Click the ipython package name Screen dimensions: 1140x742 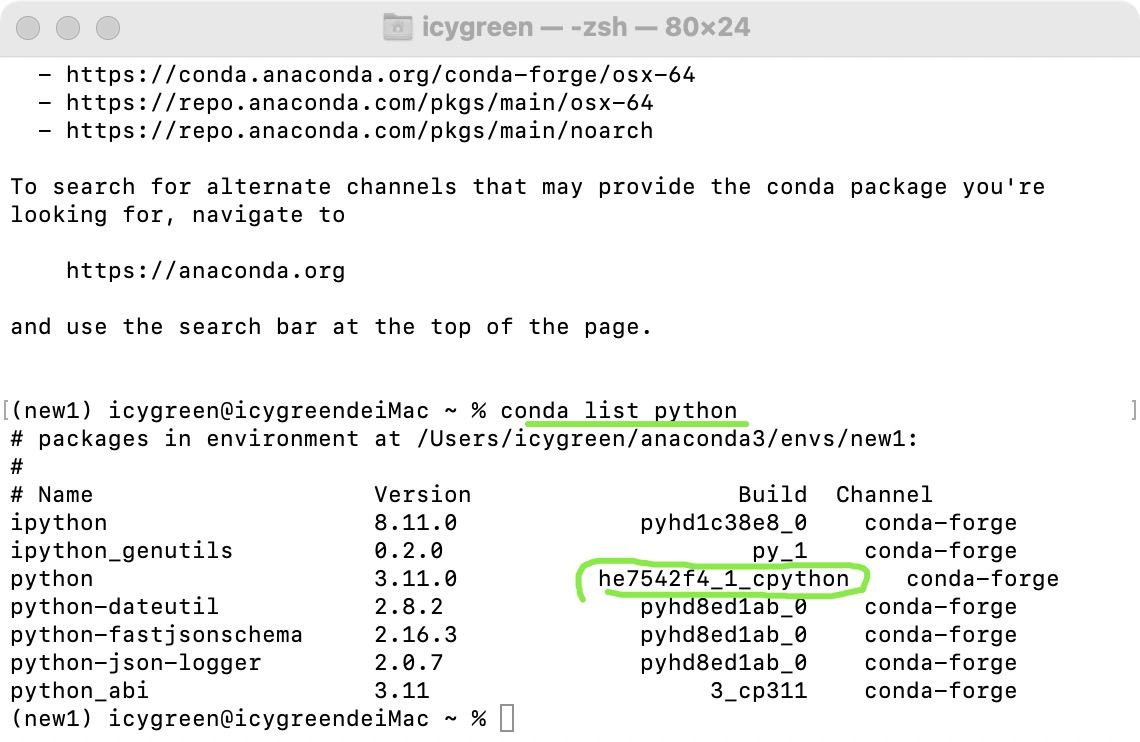pyautogui.click(x=59, y=522)
